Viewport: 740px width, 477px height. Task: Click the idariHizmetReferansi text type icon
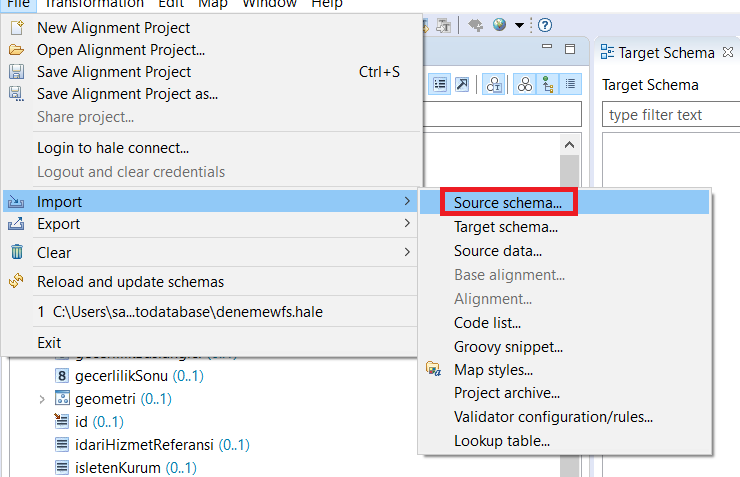pos(62,444)
